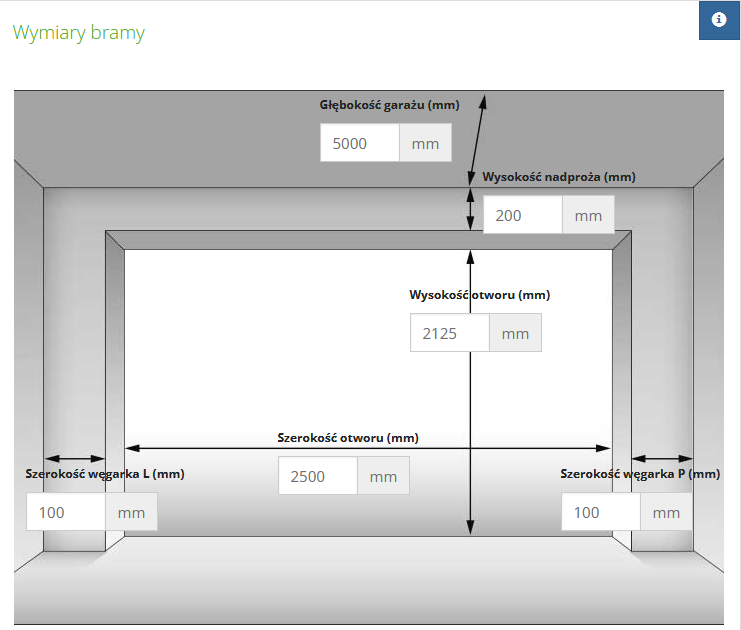
Task: Click the Wysokość otworu (mm) label
Action: [480, 295]
